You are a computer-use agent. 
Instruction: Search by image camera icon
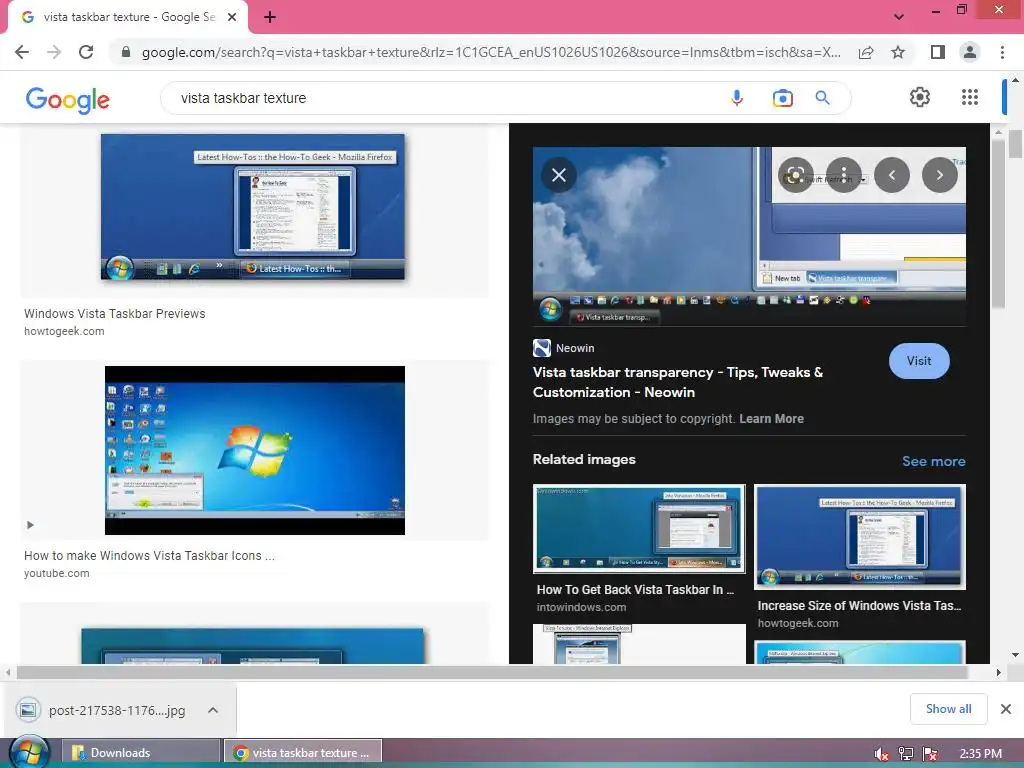(x=782, y=98)
